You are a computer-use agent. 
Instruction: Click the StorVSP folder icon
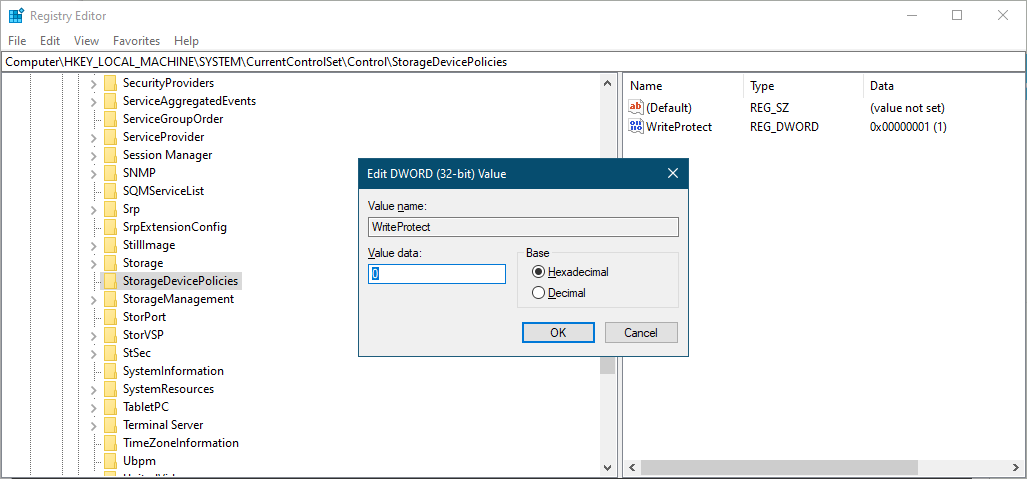tap(110, 335)
